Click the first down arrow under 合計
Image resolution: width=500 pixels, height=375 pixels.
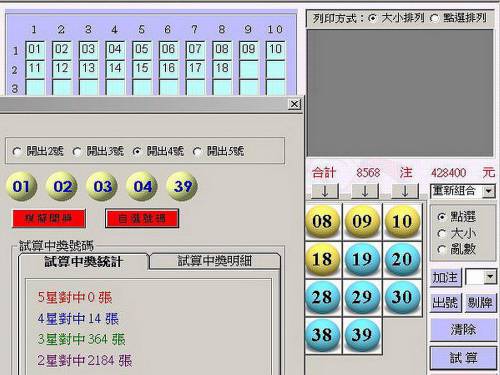pyautogui.click(x=325, y=191)
